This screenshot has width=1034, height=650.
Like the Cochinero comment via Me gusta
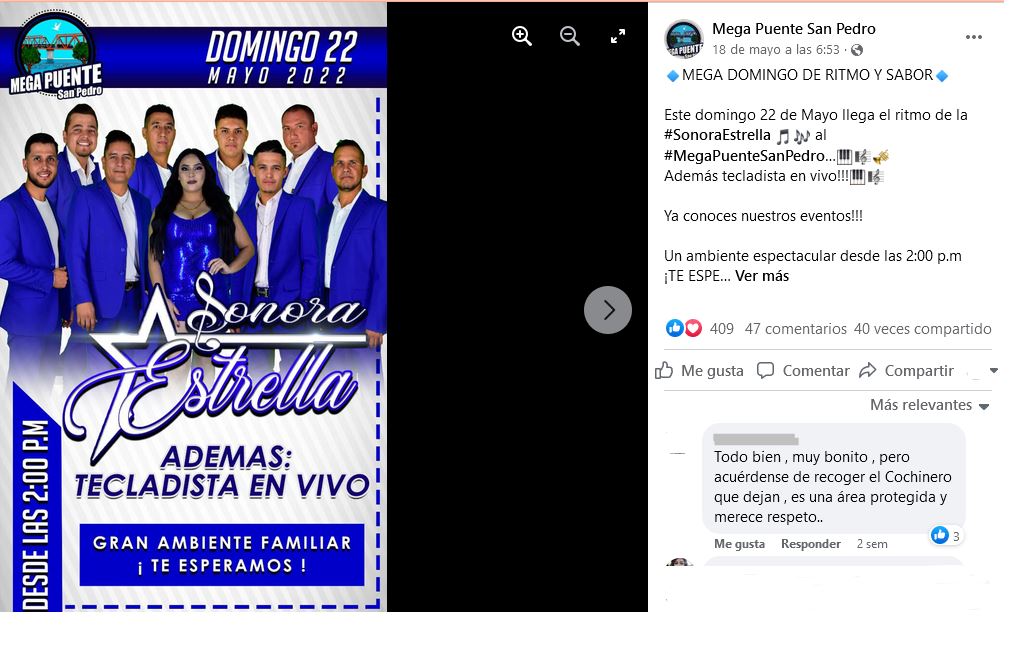pos(739,544)
